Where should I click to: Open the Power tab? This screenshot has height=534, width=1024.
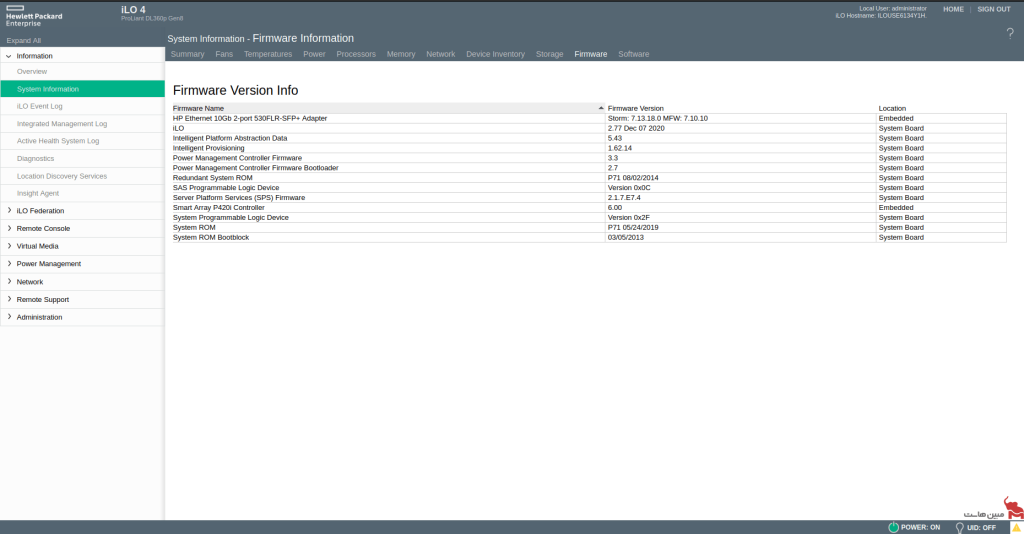[x=314, y=54]
